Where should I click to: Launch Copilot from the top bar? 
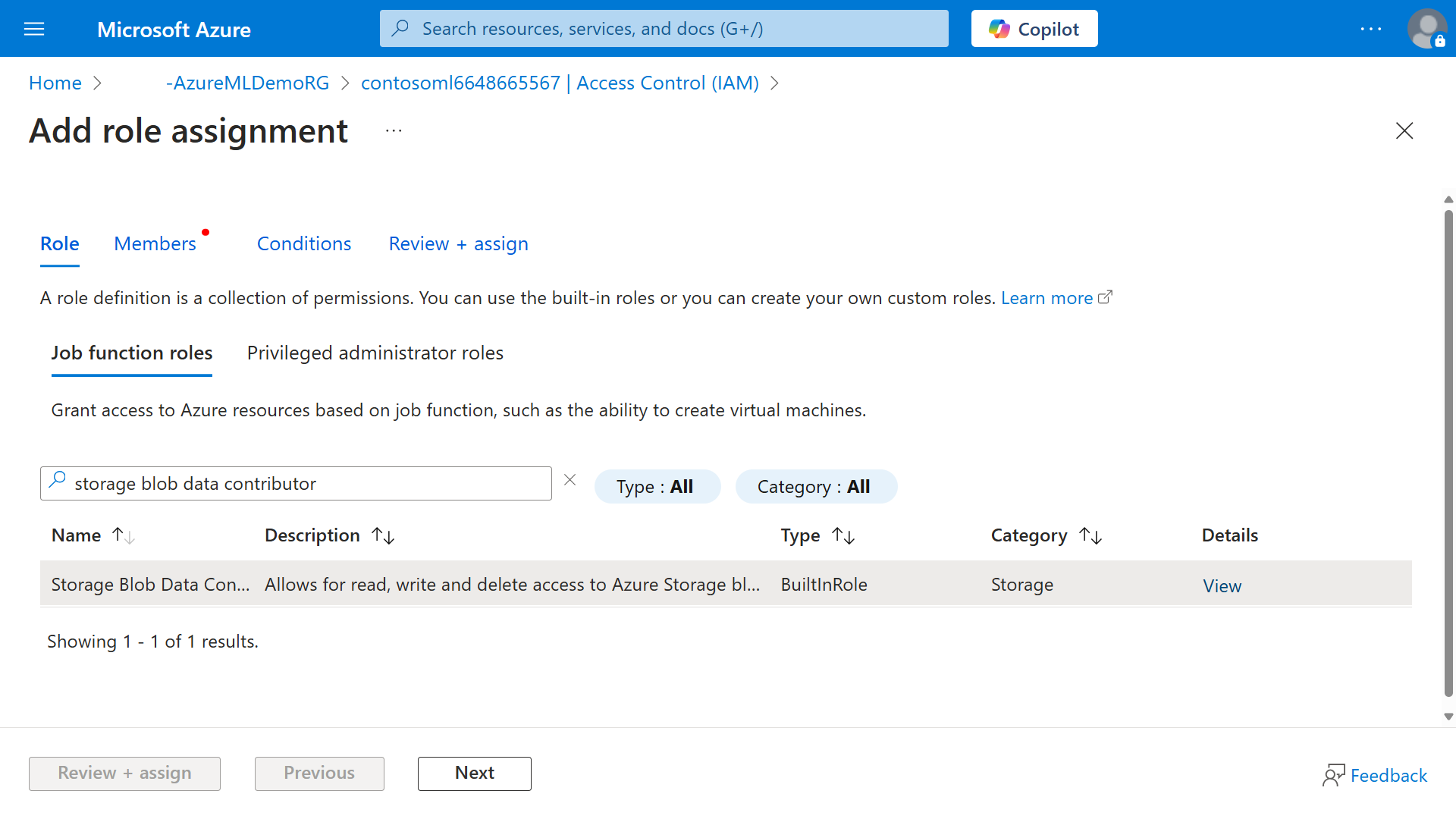coord(1034,28)
